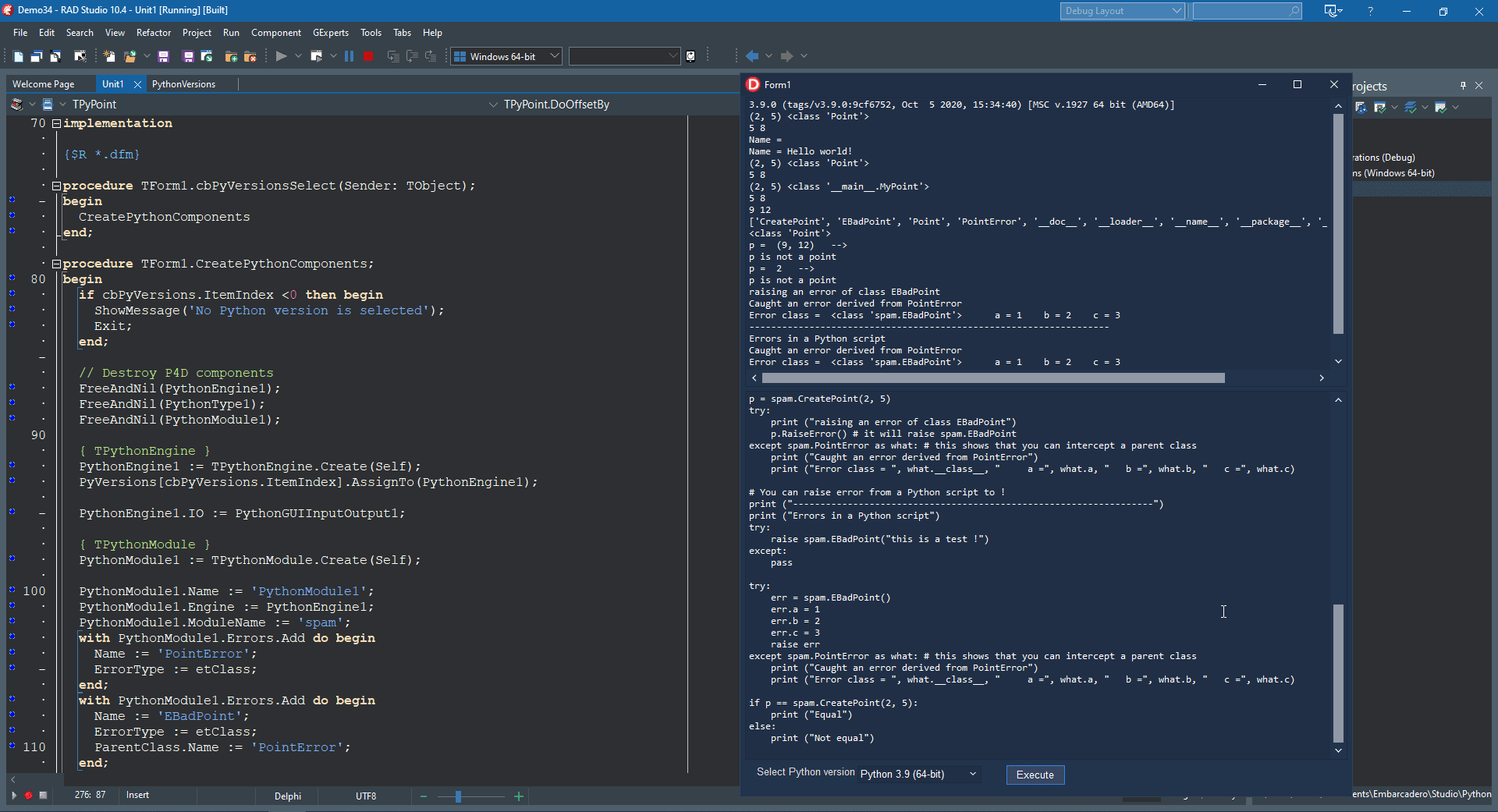Click the Run play icon
Screen dimensions: 1498x812
click(281, 56)
